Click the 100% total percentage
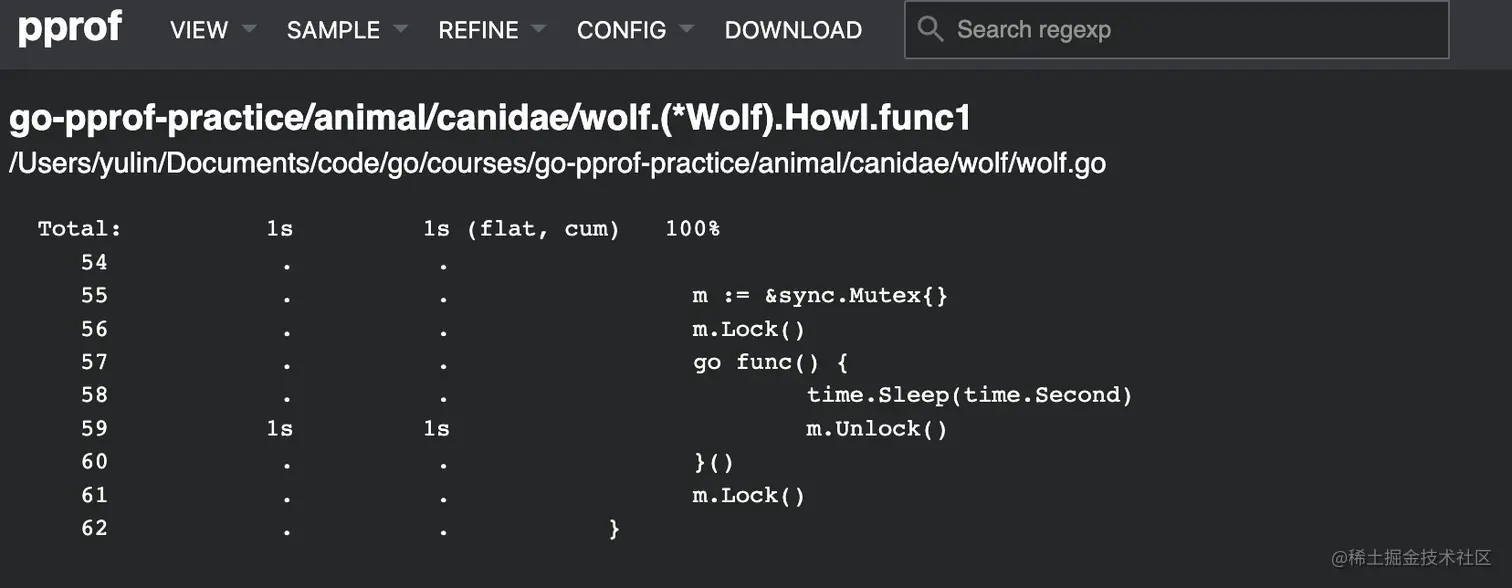Screen dimensions: 1512x588 [692, 228]
